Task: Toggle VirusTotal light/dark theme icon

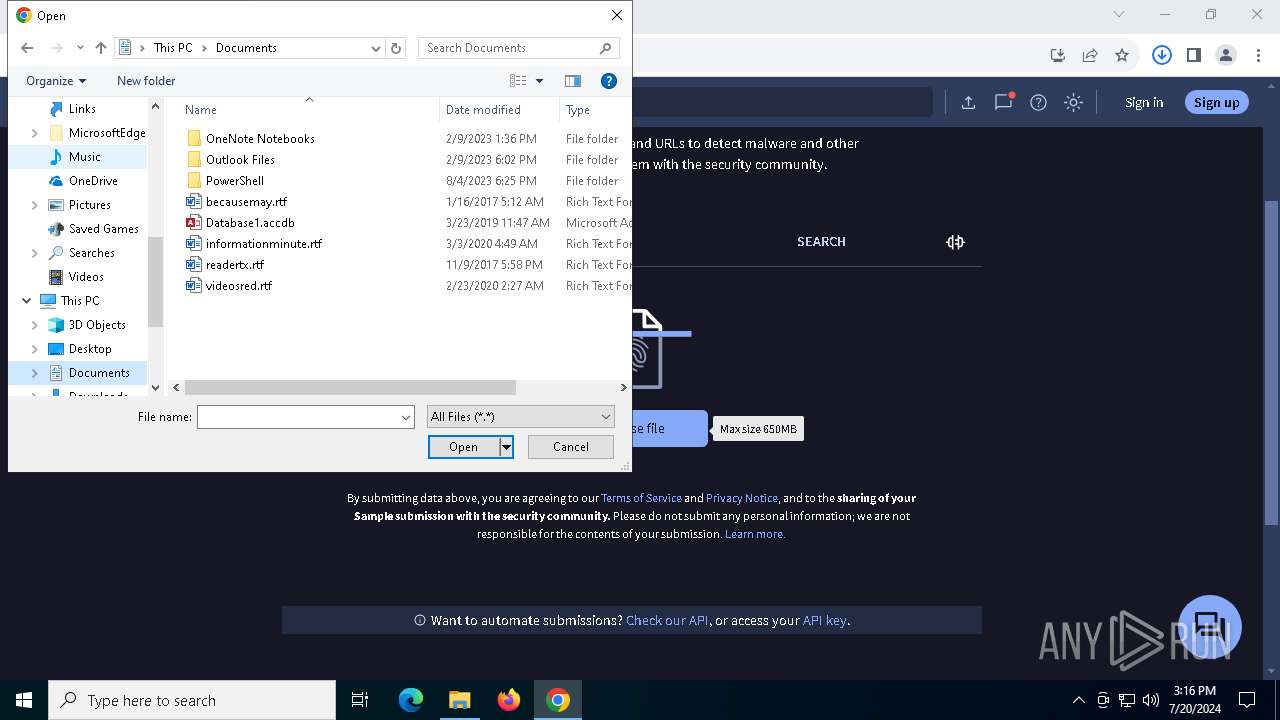Action: point(1074,102)
